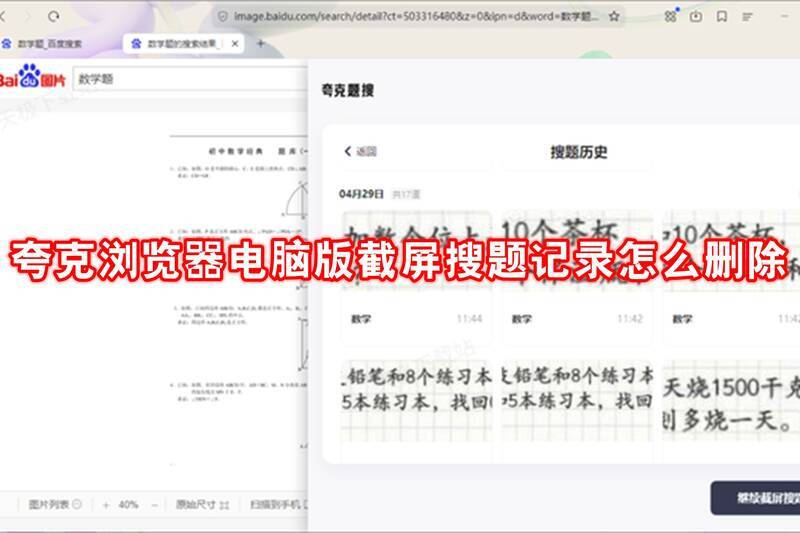Click the shield site-security icon
Screen dimensions: 800x533
(222, 16)
